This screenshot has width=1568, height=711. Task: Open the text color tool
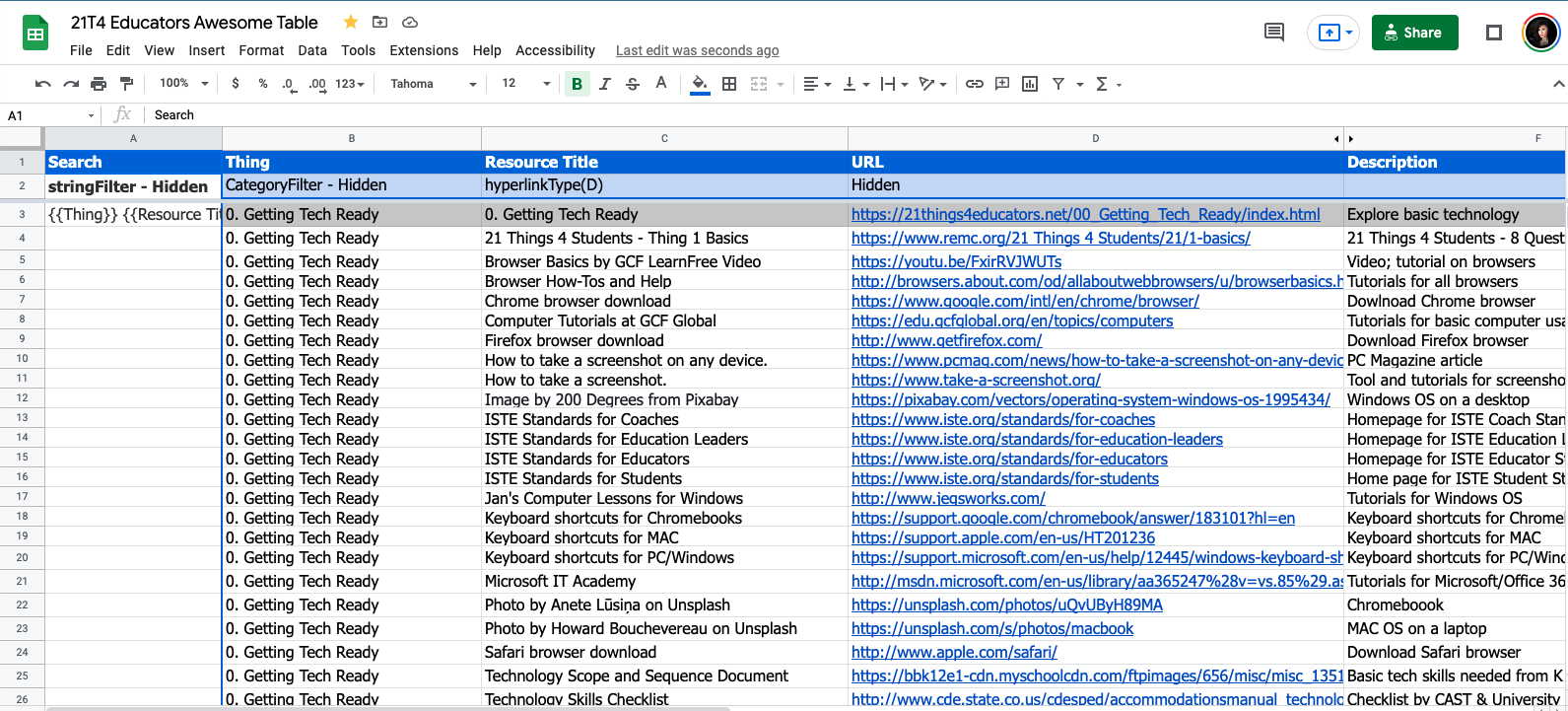[x=661, y=84]
